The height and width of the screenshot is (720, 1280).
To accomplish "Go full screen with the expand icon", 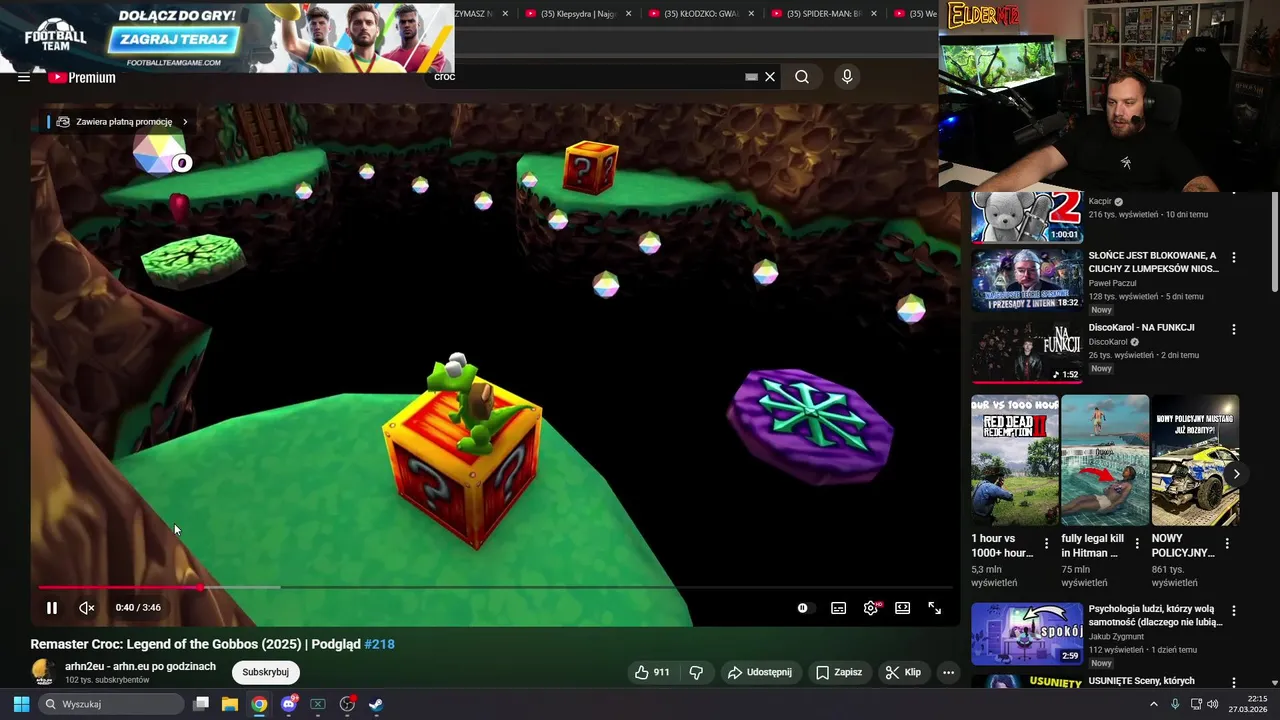I will tap(935, 608).
